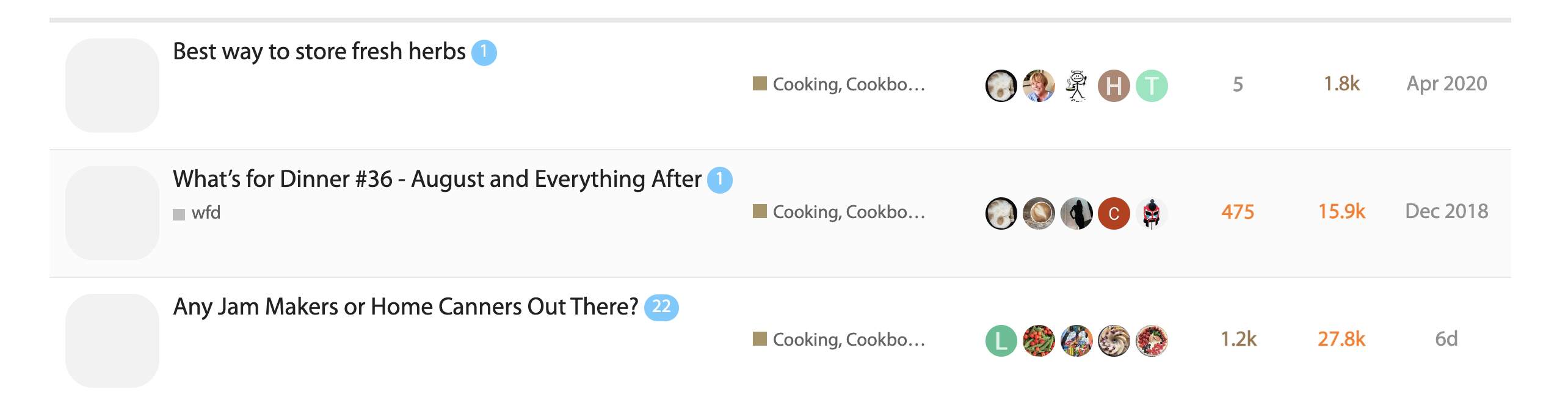Select the wfd tag
This screenshot has height=397, width=1568.
tap(205, 213)
